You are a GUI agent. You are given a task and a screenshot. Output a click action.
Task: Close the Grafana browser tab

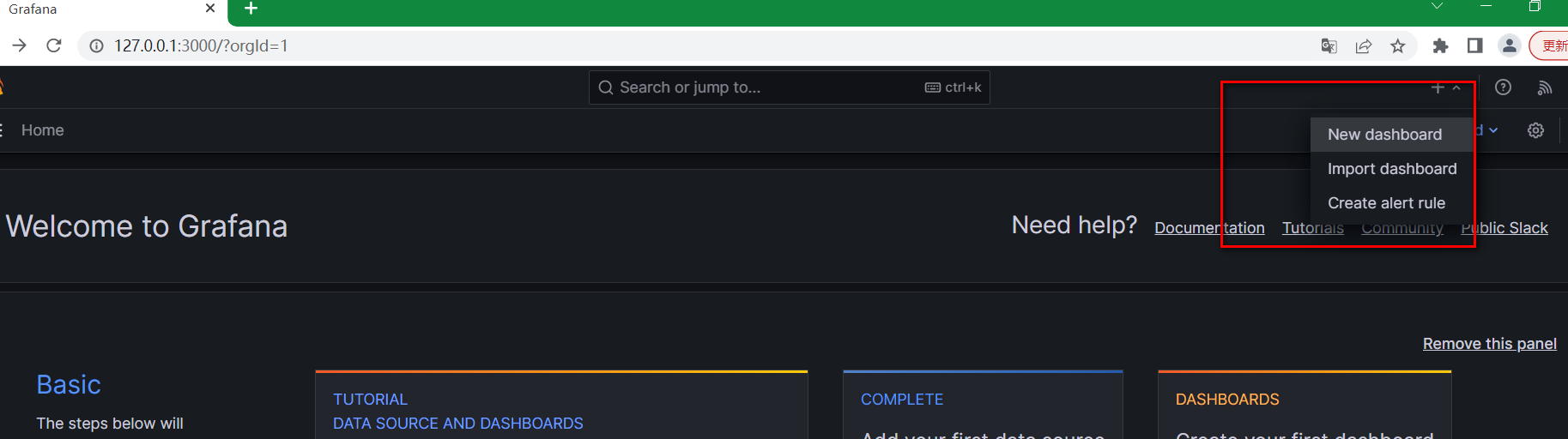coord(210,9)
